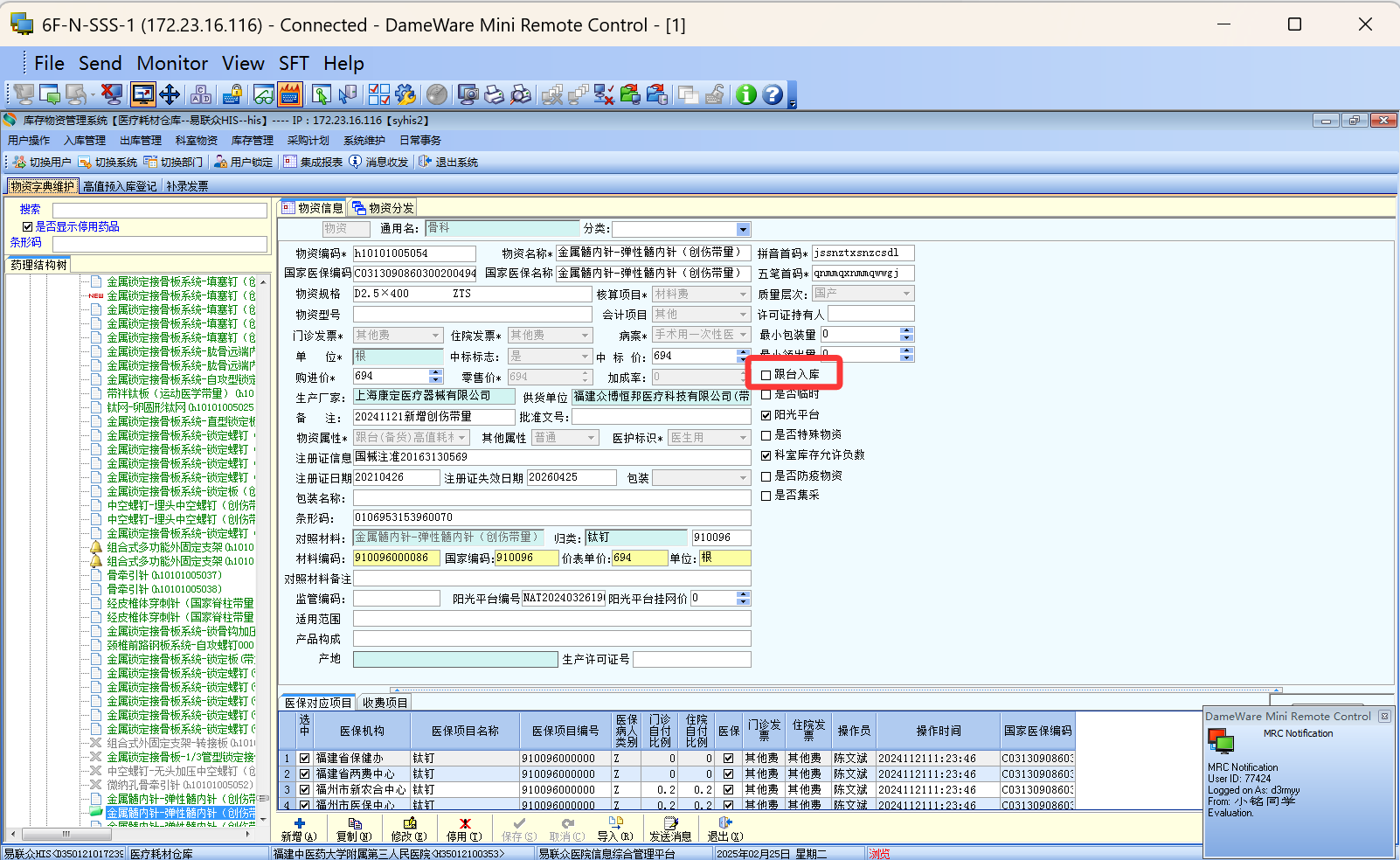Click the glasses view-only icon

point(264,94)
